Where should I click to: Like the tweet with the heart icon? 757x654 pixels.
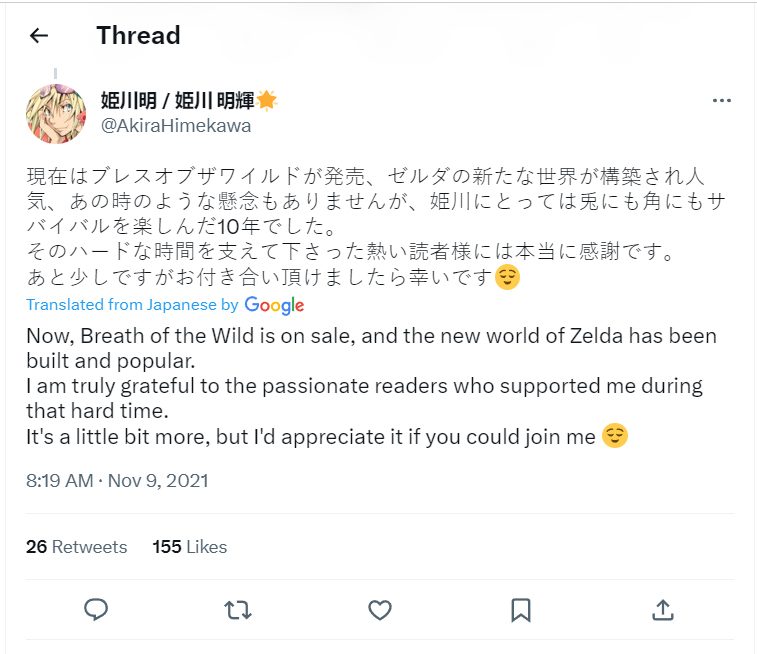[x=378, y=609]
